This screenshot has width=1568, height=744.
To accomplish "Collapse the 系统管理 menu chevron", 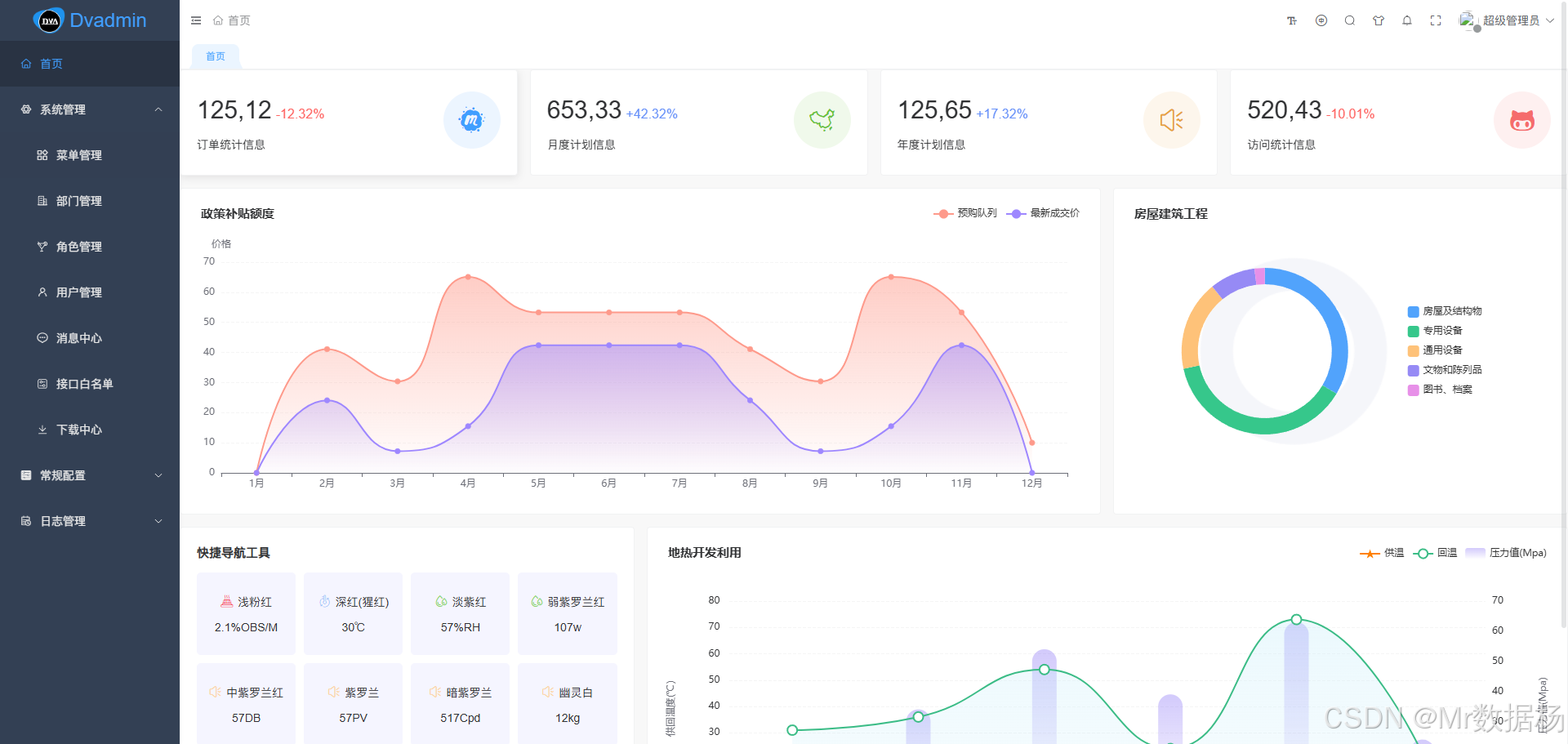I will click(x=158, y=109).
